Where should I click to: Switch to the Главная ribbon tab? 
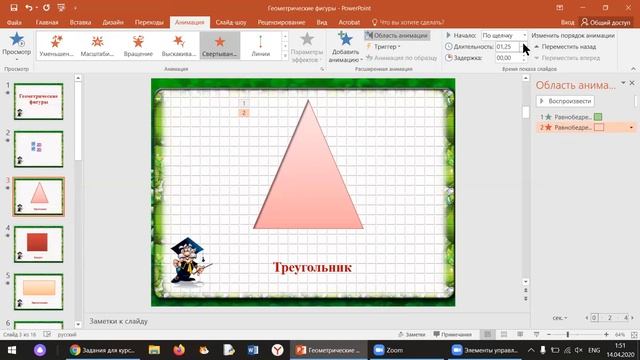coord(47,22)
